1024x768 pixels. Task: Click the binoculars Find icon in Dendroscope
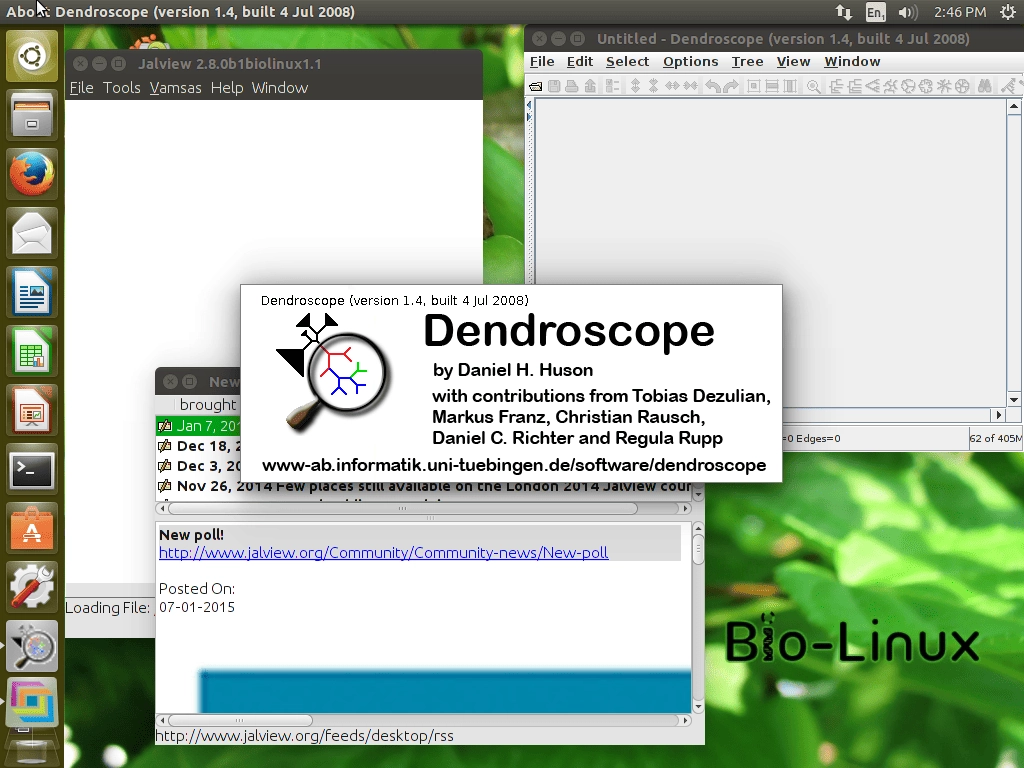984,86
